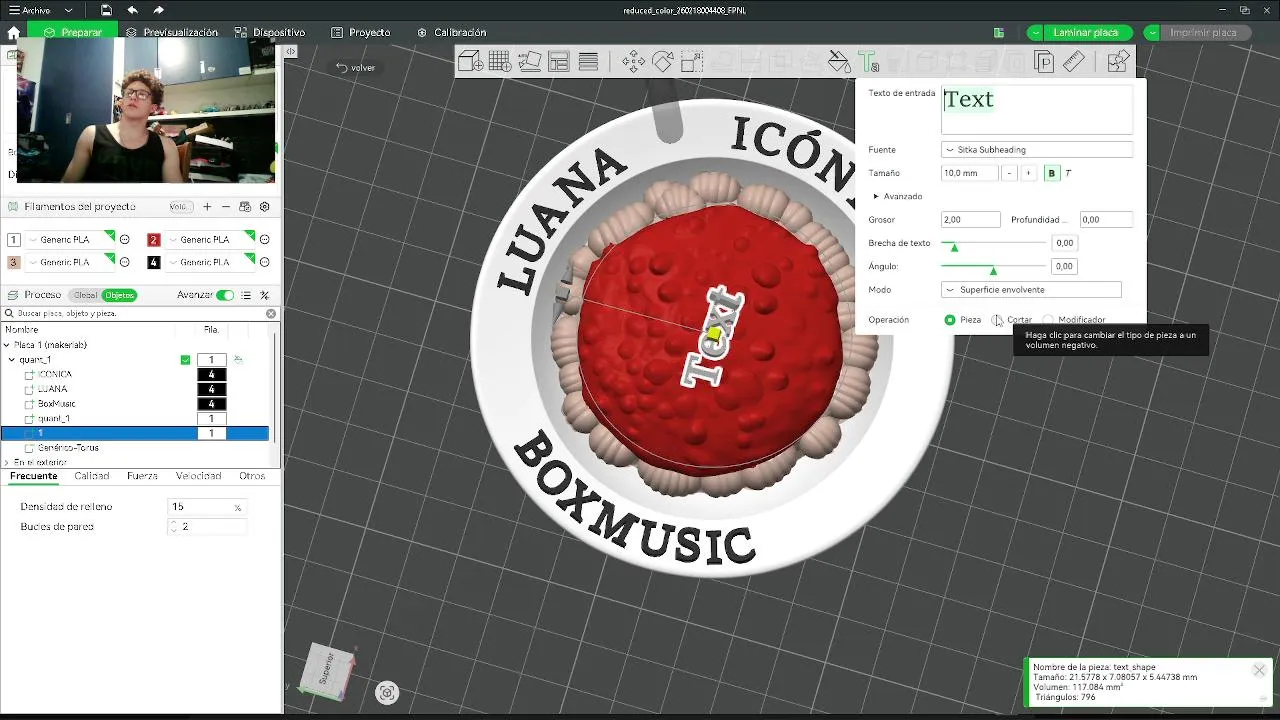Select the Move tool
Viewport: 1280px width, 720px height.
coord(633,62)
